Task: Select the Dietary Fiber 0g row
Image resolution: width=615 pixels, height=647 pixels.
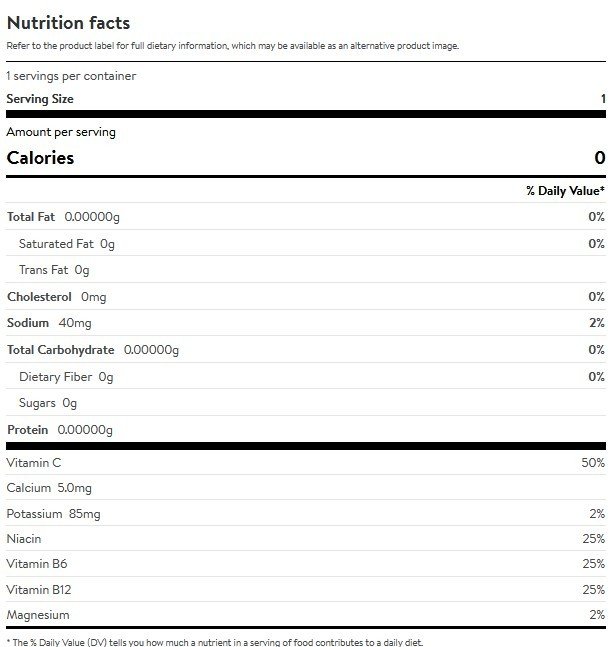Action: point(306,376)
